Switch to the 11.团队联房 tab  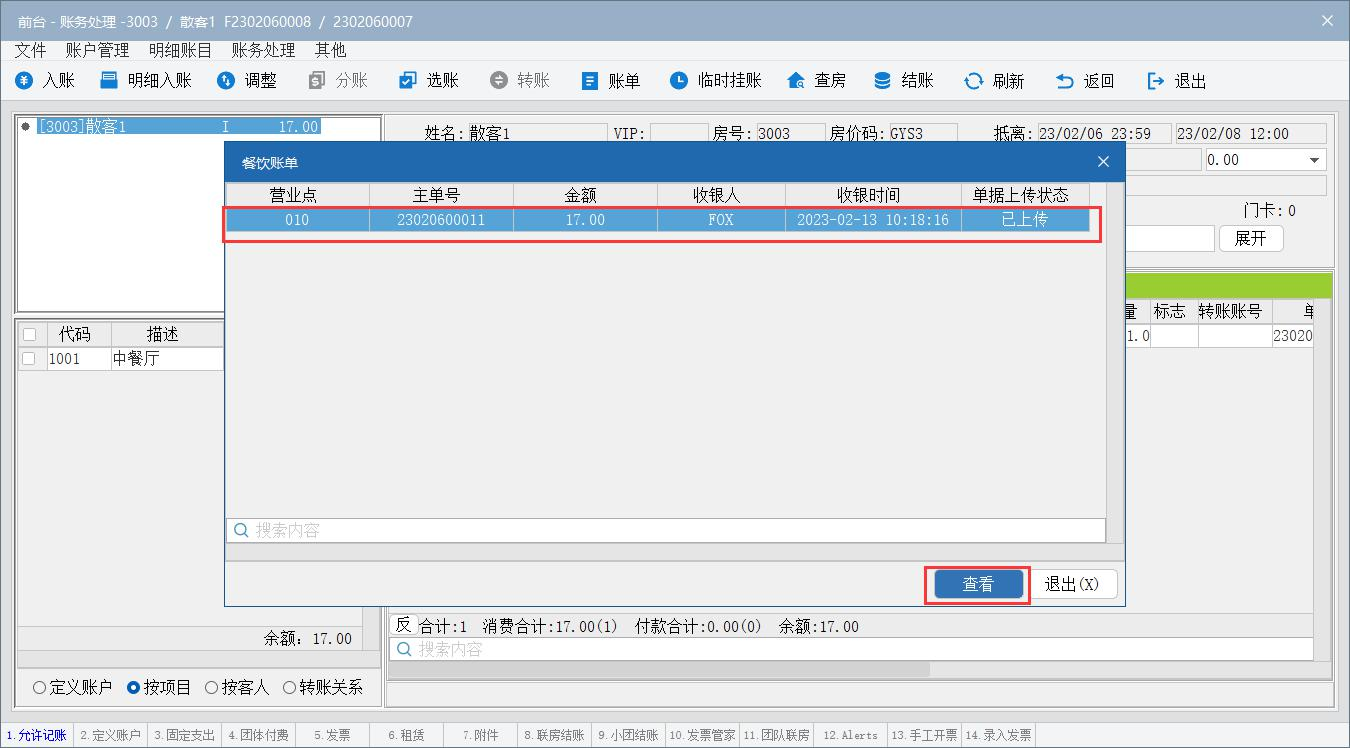tap(776, 735)
